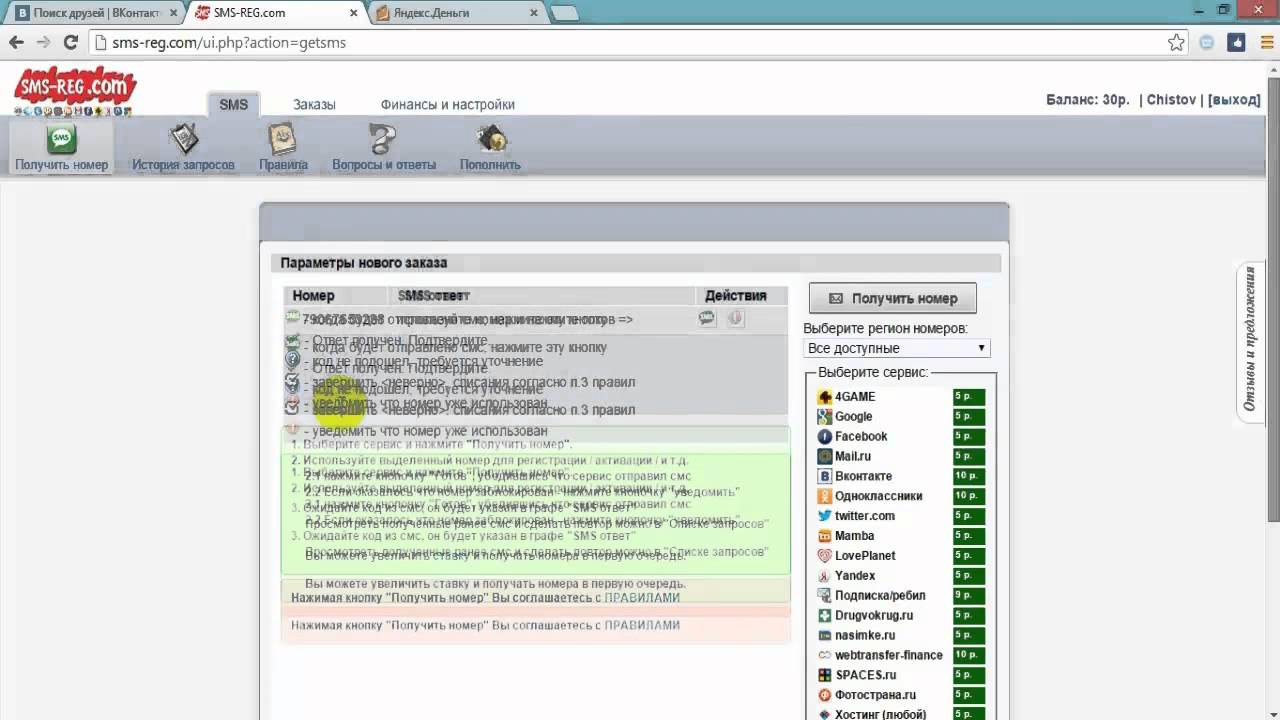Open the Правила icon

pyautogui.click(x=283, y=147)
